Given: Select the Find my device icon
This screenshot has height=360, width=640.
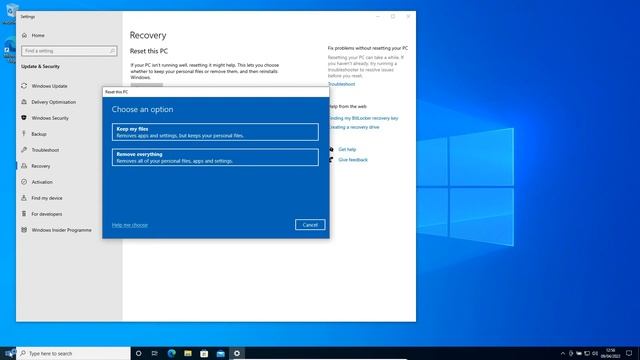Looking at the screenshot, I should pyautogui.click(x=24, y=198).
